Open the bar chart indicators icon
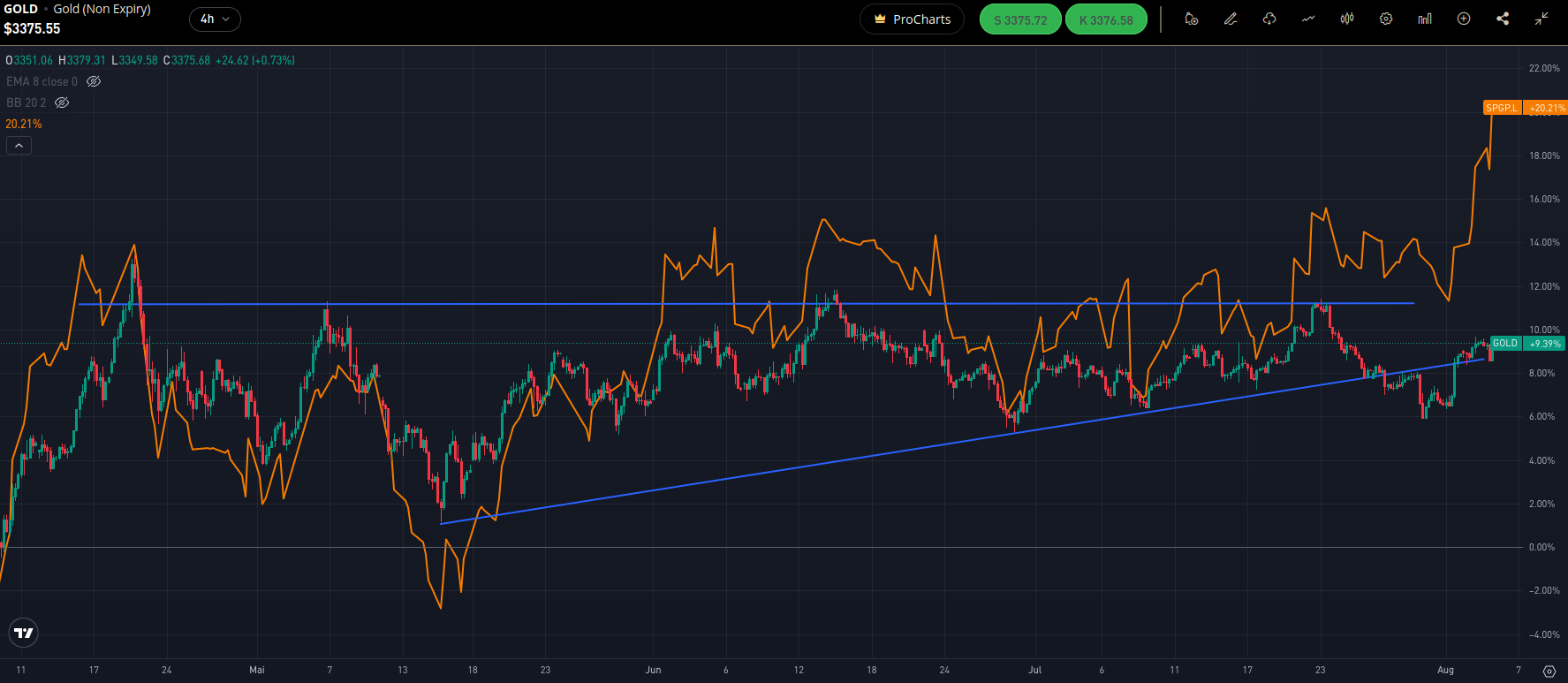The width and height of the screenshot is (1568, 683). pos(1424,19)
